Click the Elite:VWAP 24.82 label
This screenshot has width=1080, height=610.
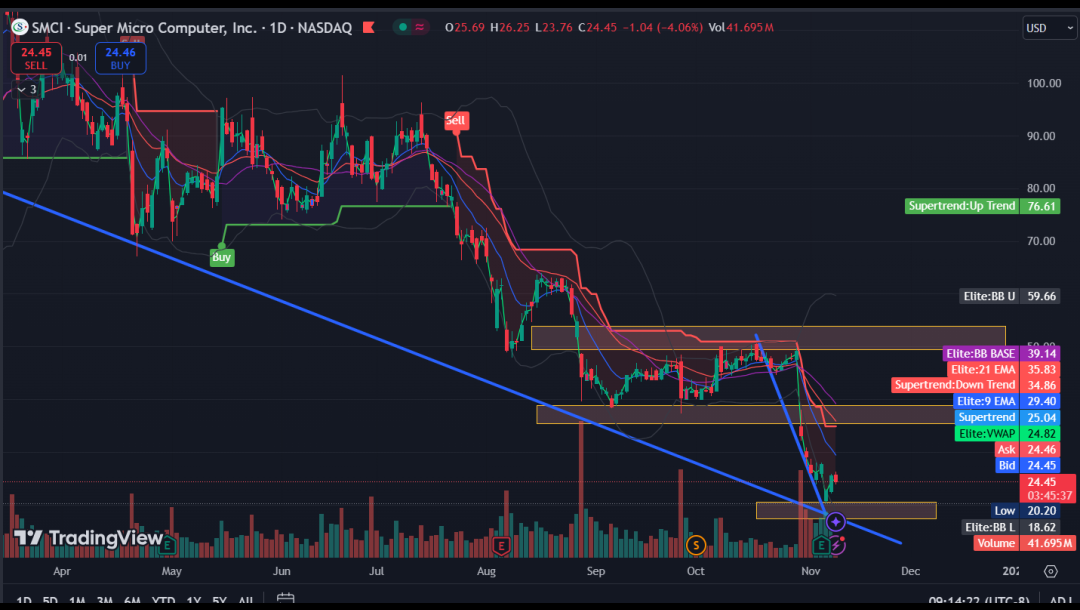click(1007, 433)
